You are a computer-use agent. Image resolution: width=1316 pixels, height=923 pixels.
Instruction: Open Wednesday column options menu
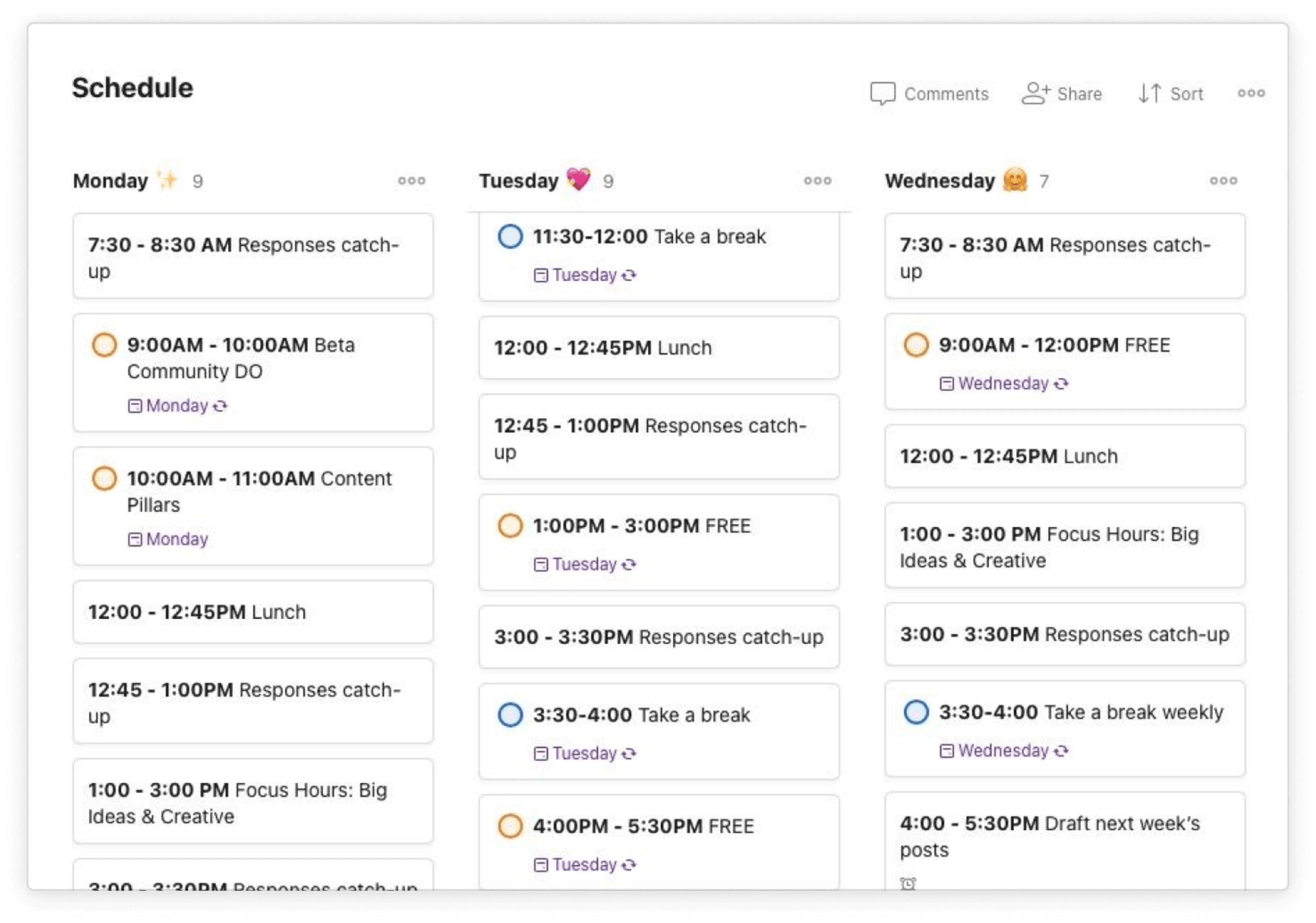(1223, 181)
